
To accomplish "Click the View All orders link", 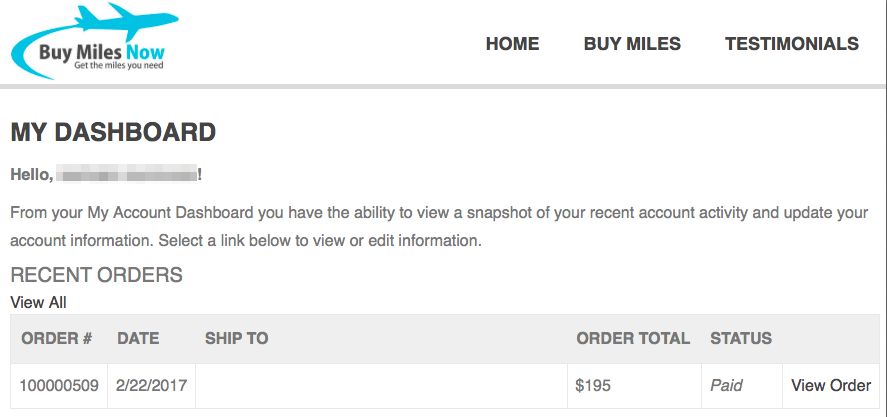I will tap(38, 303).
